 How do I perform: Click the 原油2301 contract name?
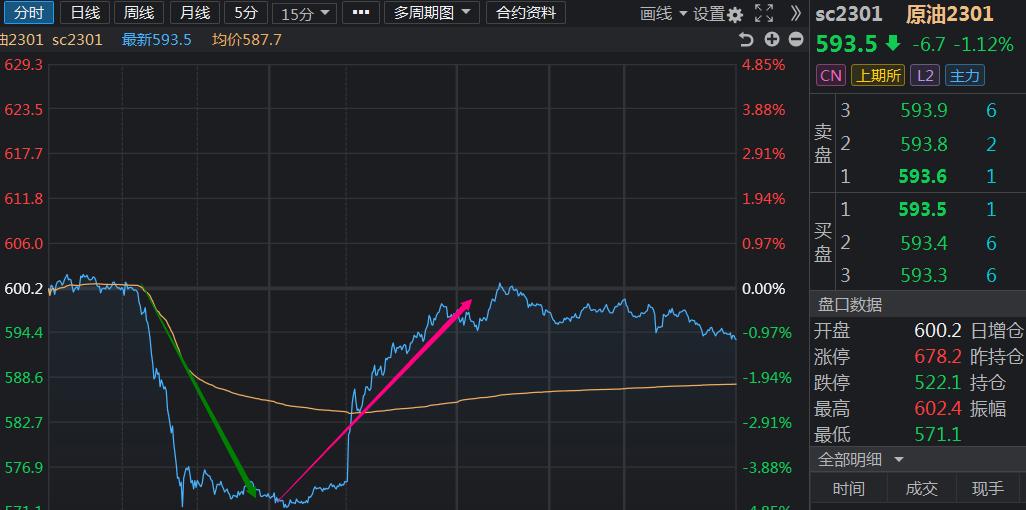coord(949,13)
